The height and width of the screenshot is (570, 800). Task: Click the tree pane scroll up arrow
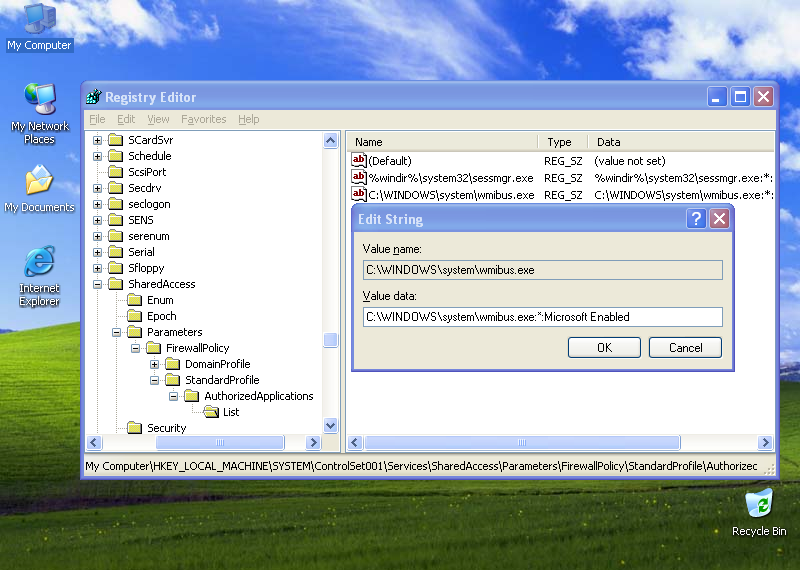(x=331, y=140)
